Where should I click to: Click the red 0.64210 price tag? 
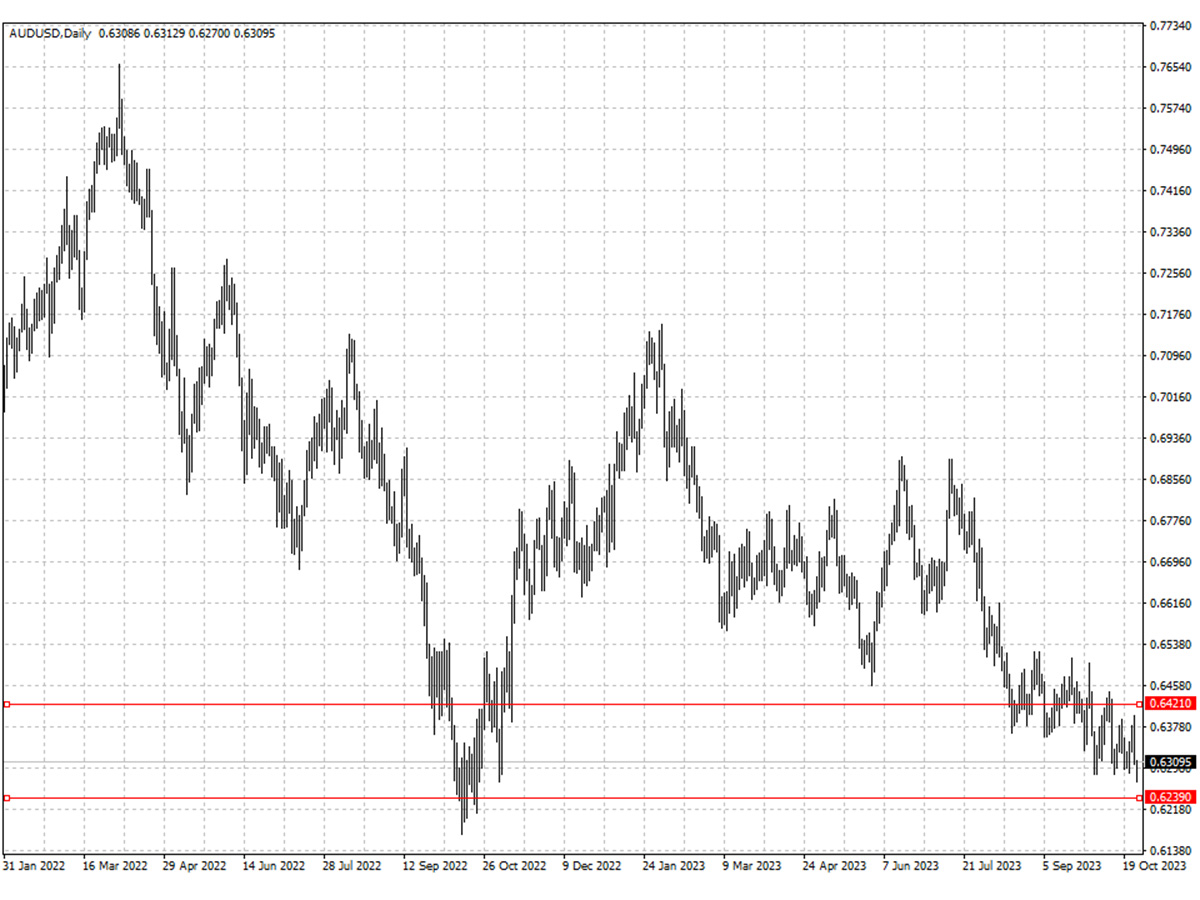[x=1171, y=704]
